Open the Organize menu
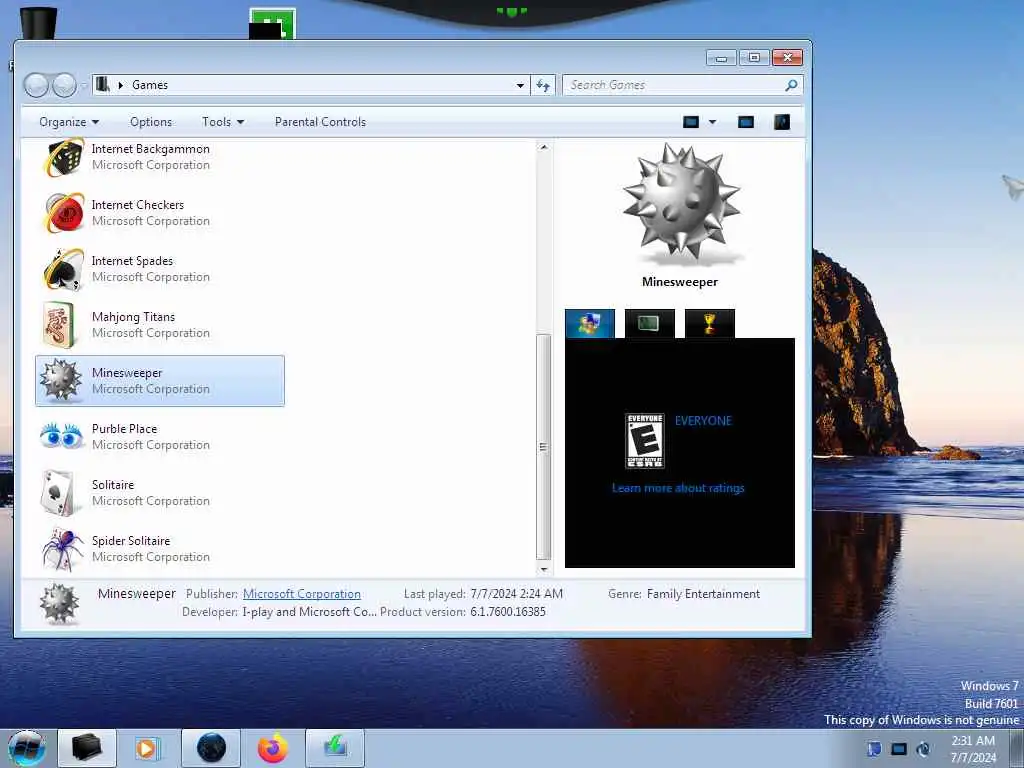Viewport: 1024px width, 768px height. [x=69, y=122]
